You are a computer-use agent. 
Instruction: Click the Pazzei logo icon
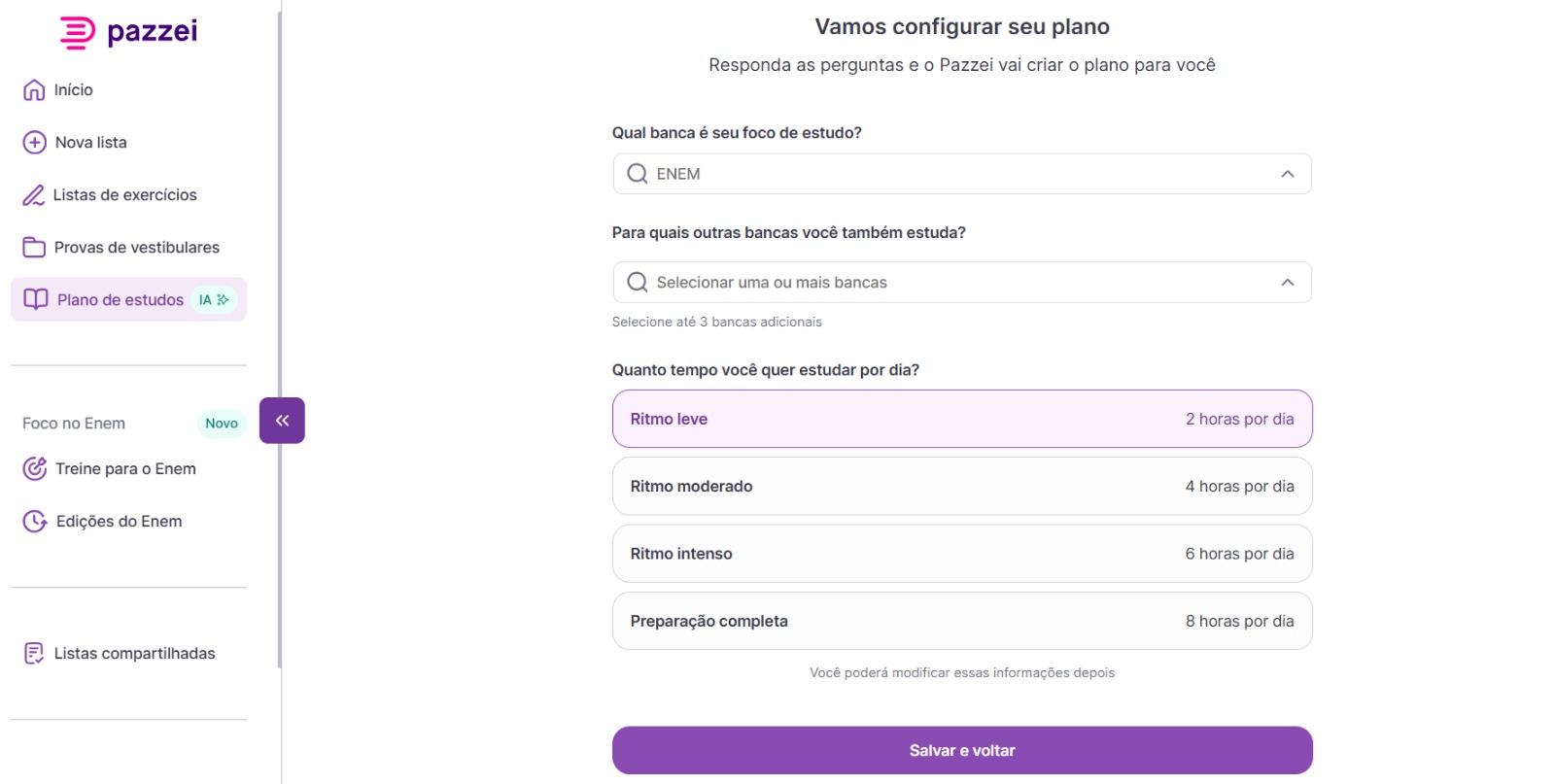(x=78, y=32)
